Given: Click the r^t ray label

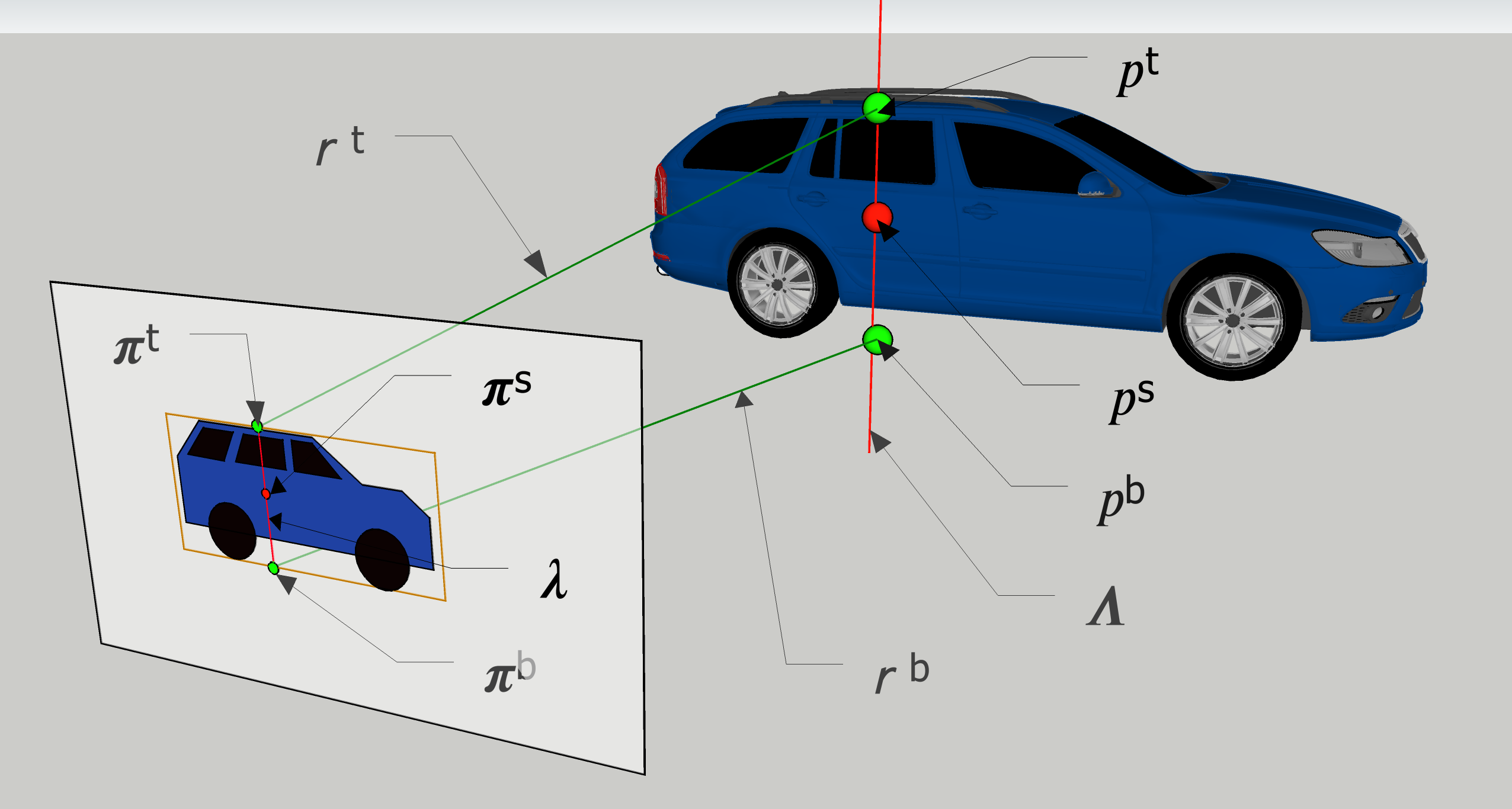Looking at the screenshot, I should [x=340, y=146].
